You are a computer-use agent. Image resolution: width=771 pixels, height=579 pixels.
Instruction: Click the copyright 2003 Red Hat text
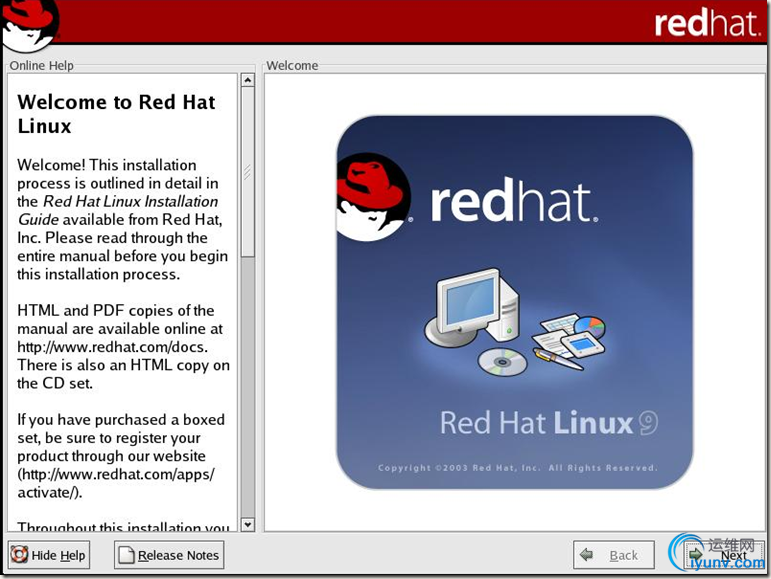point(517,467)
